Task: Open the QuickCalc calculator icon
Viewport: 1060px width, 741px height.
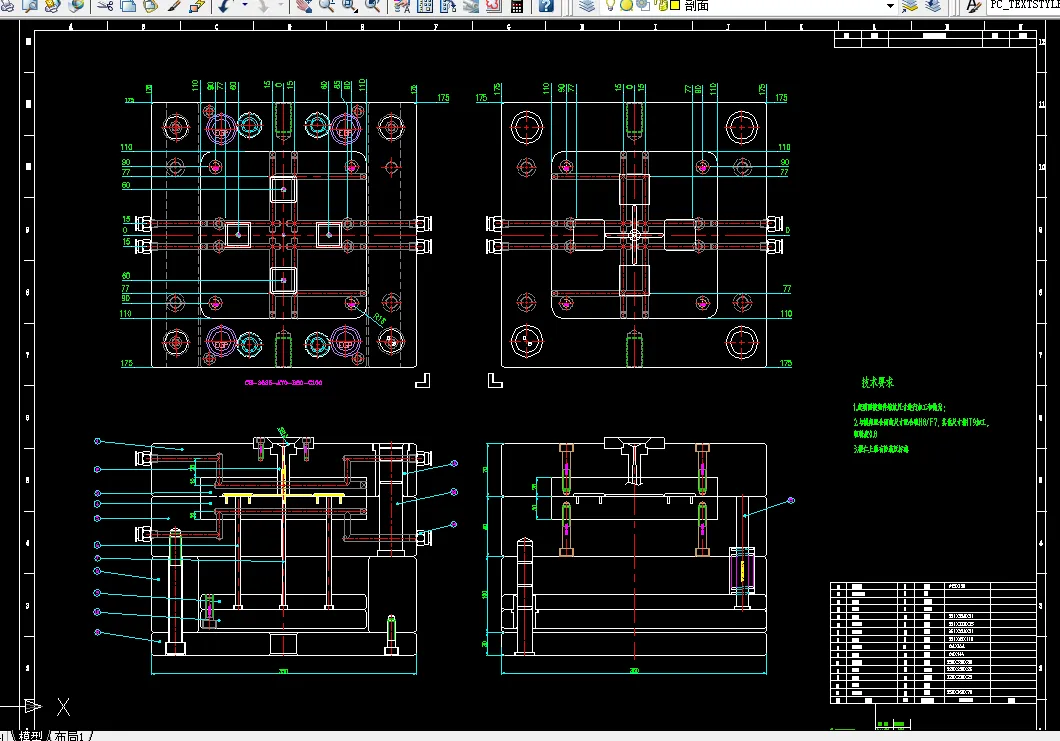Action: pyautogui.click(x=516, y=5)
